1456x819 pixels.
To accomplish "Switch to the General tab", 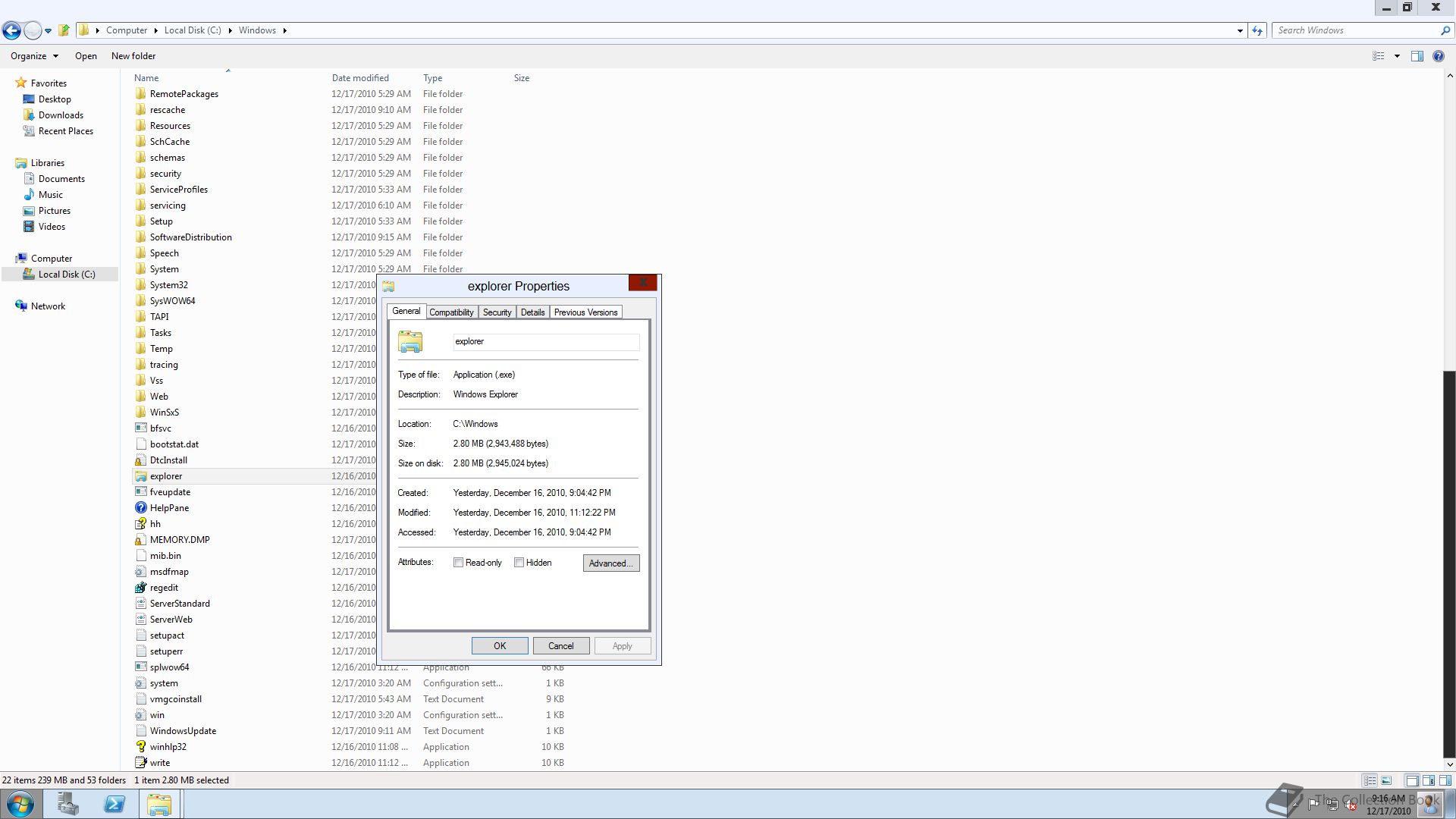I will (x=406, y=312).
